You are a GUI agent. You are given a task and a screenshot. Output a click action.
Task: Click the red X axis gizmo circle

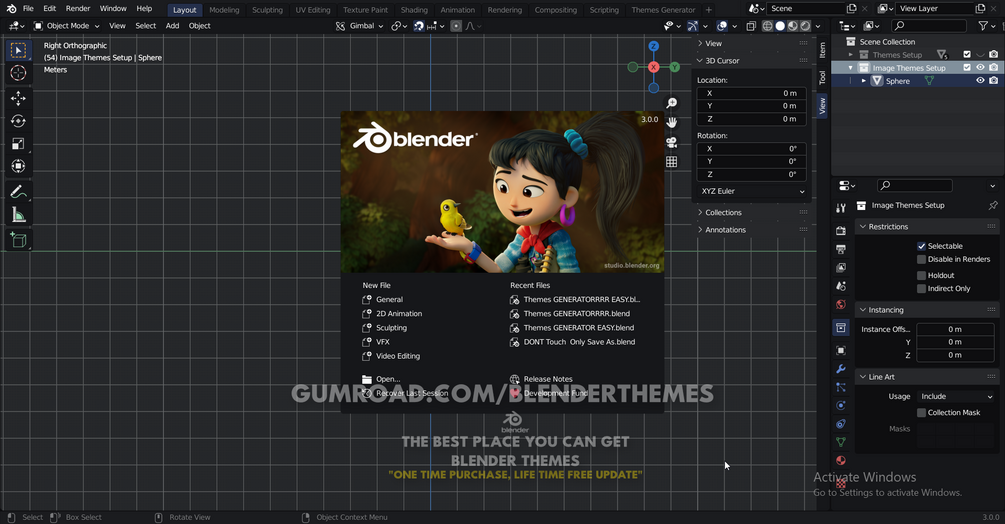coord(654,67)
